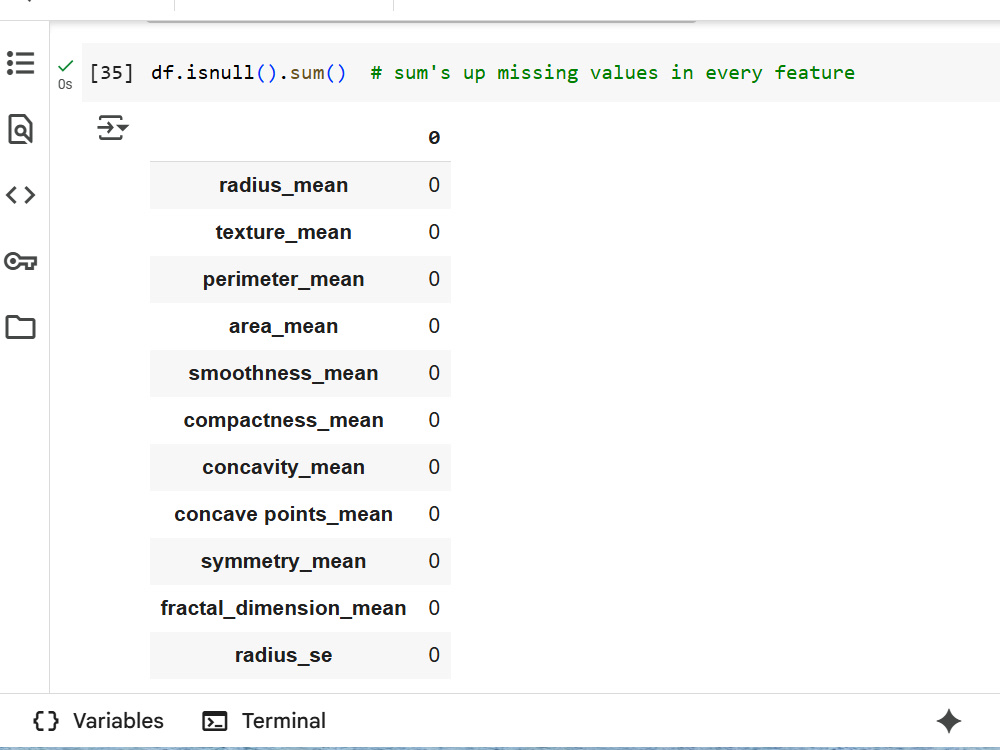Select the fractal_dimension_mean row label
The height and width of the screenshot is (750, 1000).
coord(283,608)
